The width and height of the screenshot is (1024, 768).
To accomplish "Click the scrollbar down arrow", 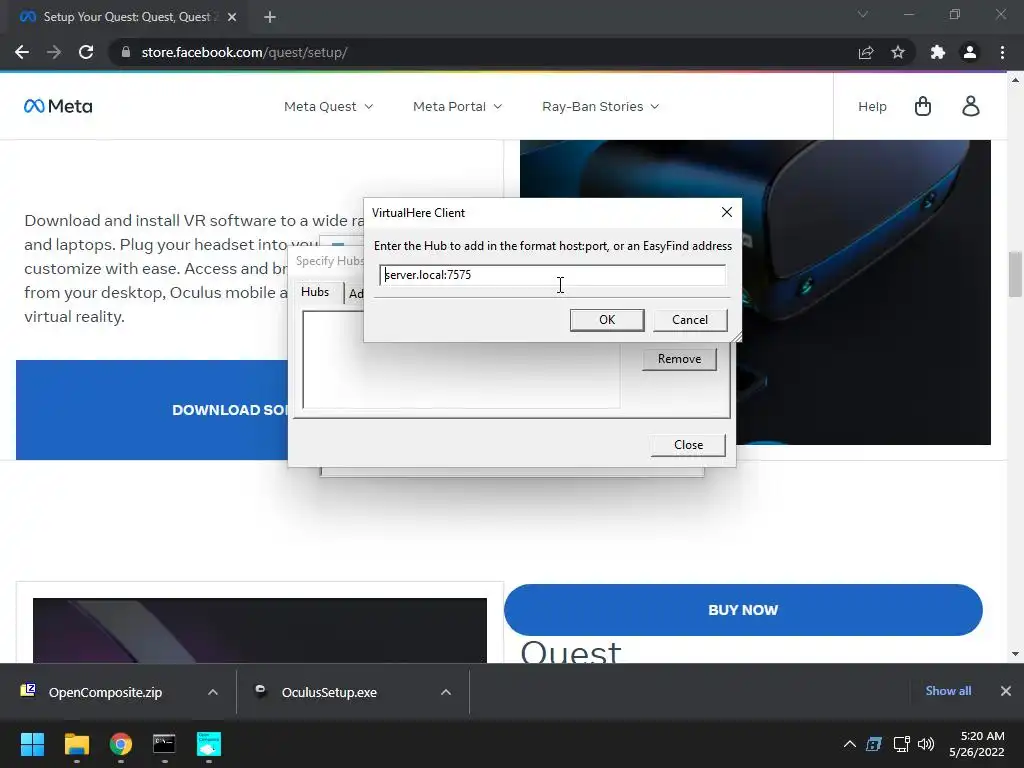I will [x=1015, y=654].
